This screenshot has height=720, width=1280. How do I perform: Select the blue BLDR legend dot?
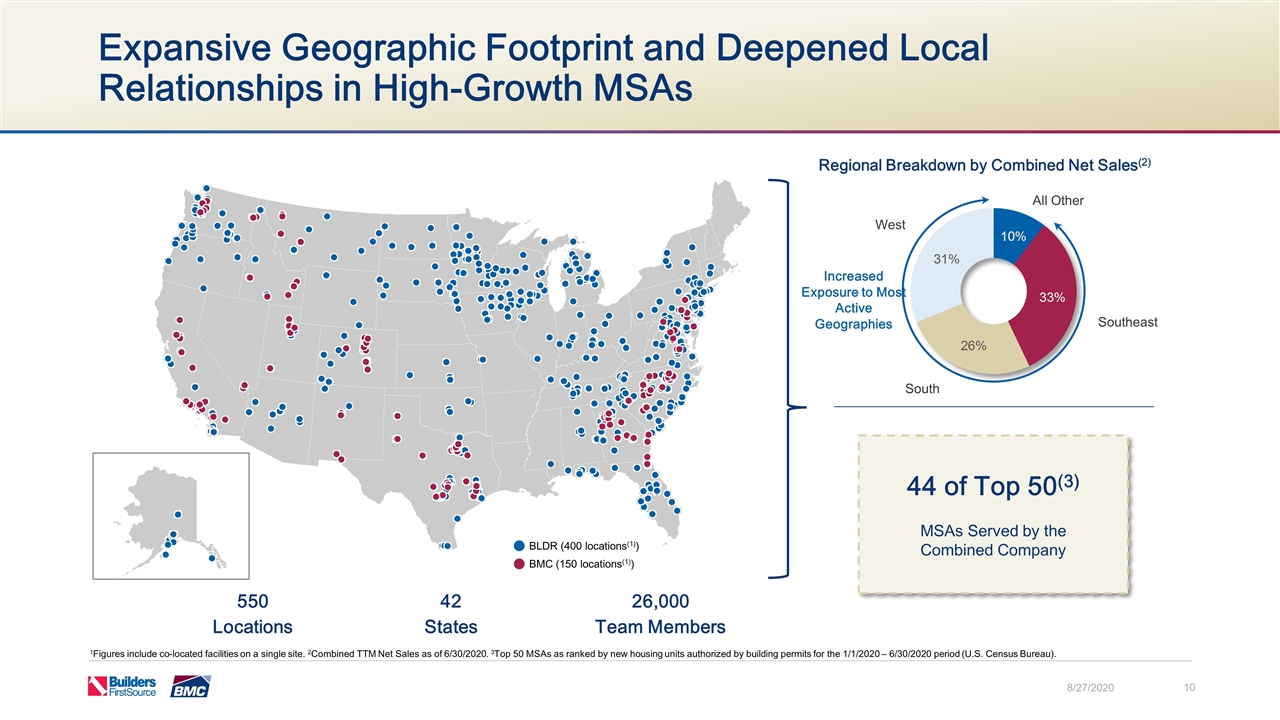click(x=519, y=546)
